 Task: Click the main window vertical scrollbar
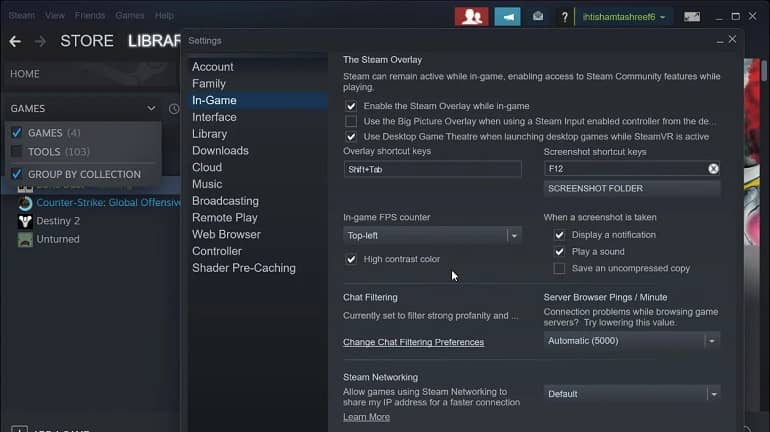click(764, 71)
